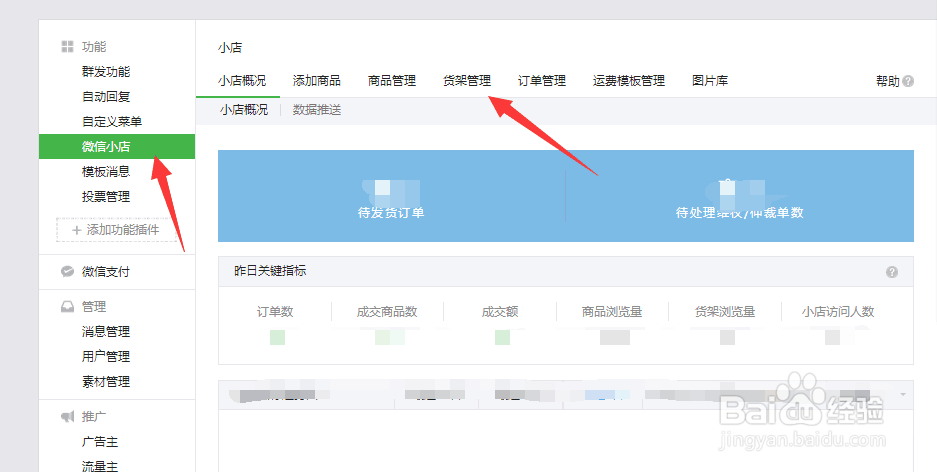Click the 成交商品数 metric label
Screen dimensions: 937x472
coord(387,312)
